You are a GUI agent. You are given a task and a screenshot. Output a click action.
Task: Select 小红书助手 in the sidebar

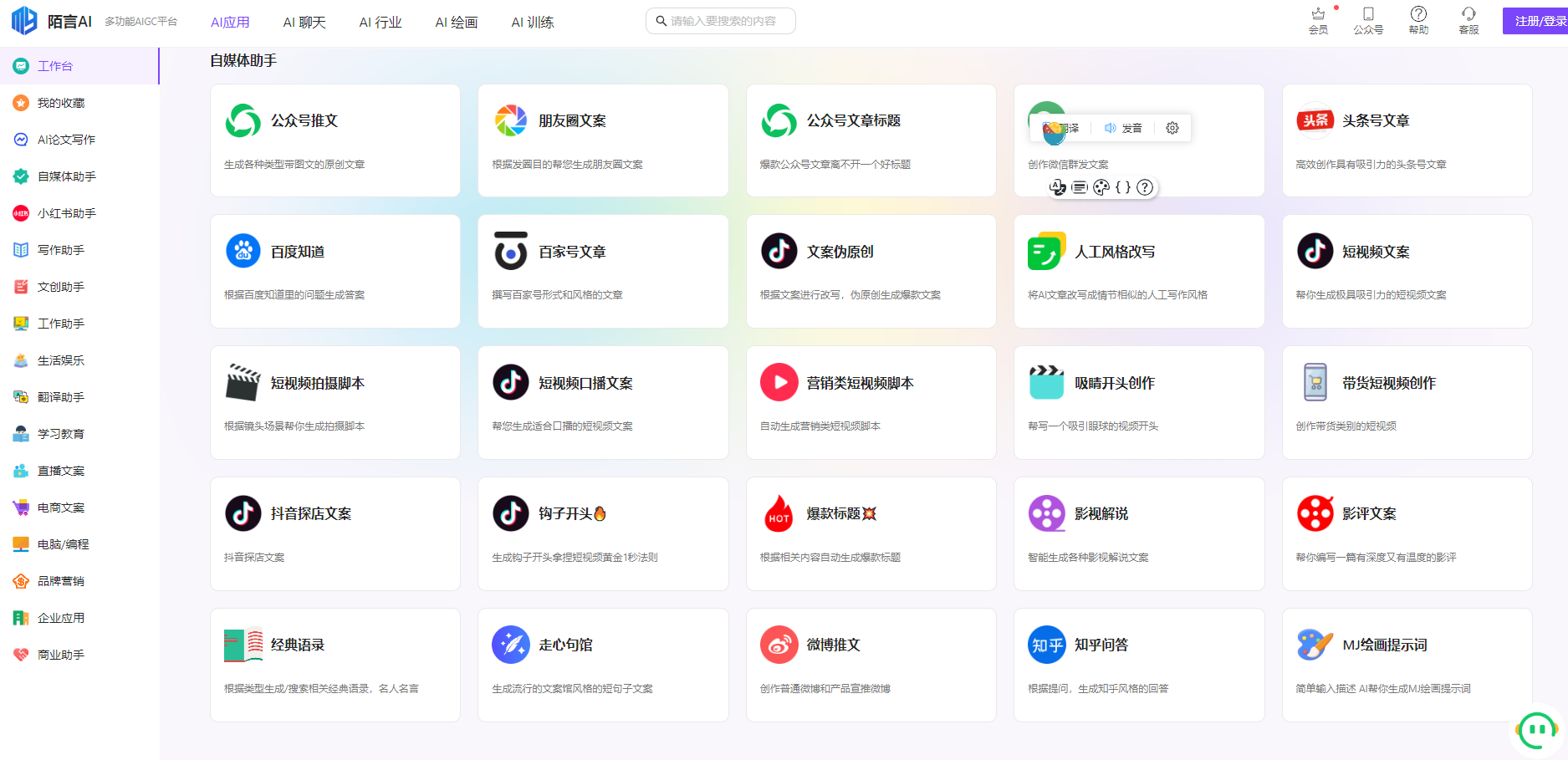tap(67, 213)
